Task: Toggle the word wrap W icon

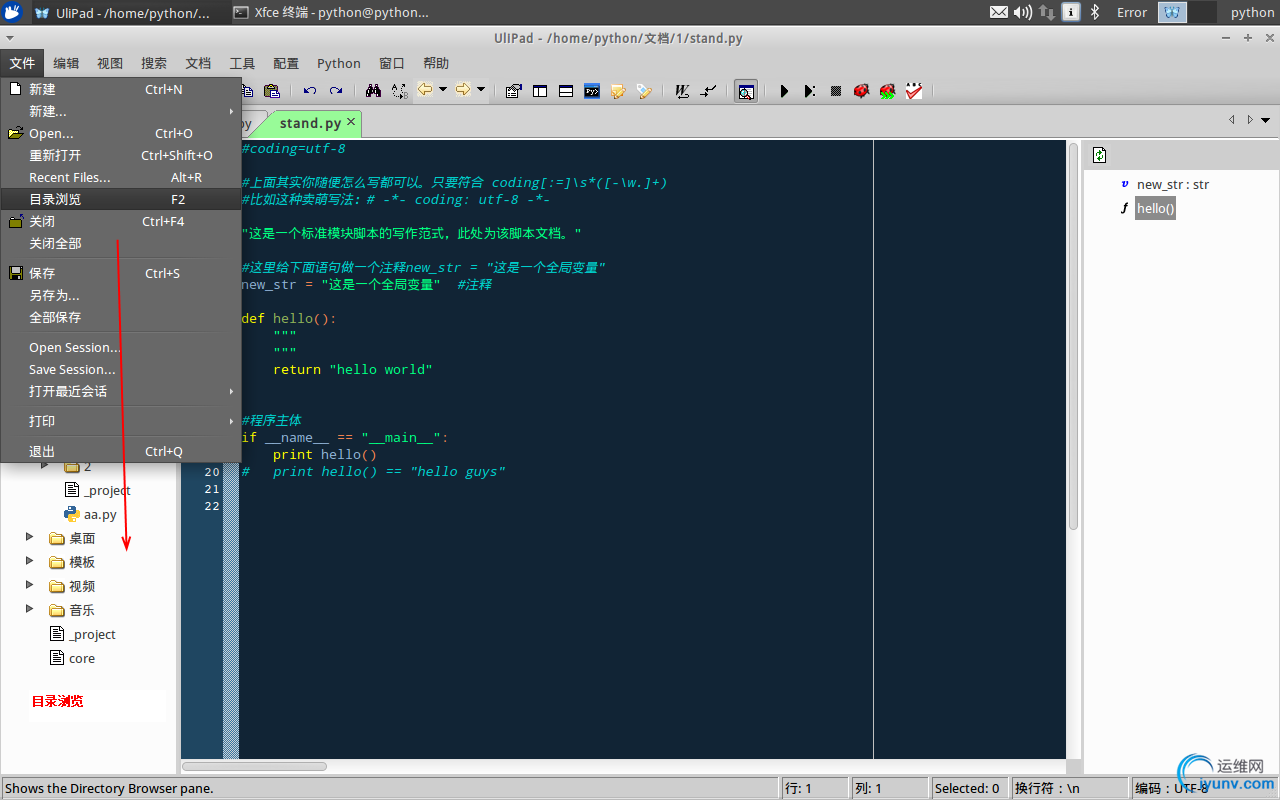Action: point(682,91)
